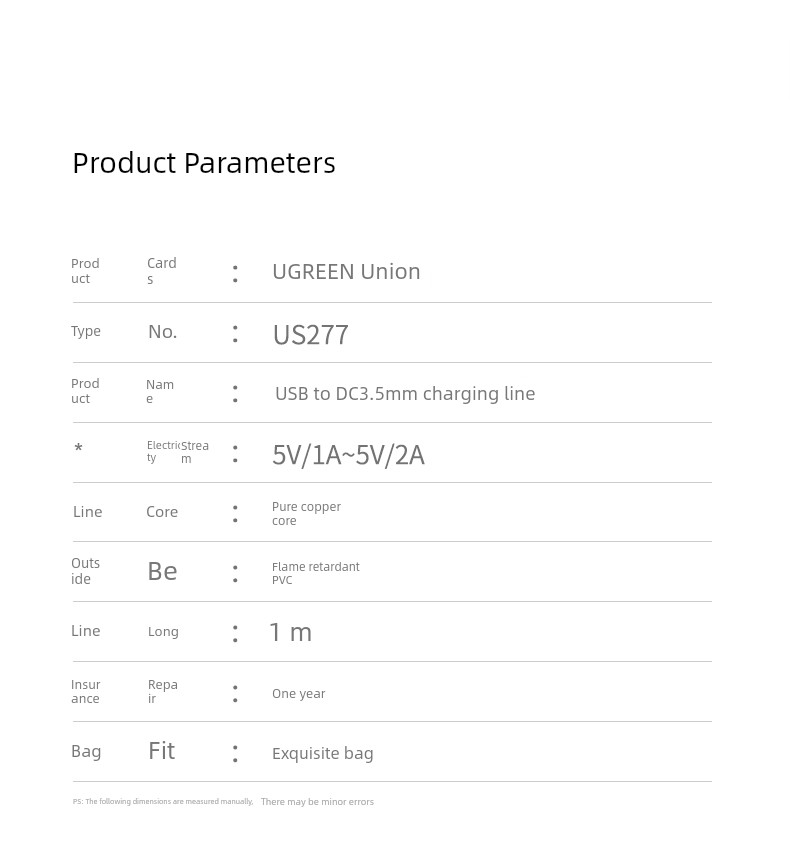Click the One year warranty value
The image size is (790, 850).
tap(298, 693)
